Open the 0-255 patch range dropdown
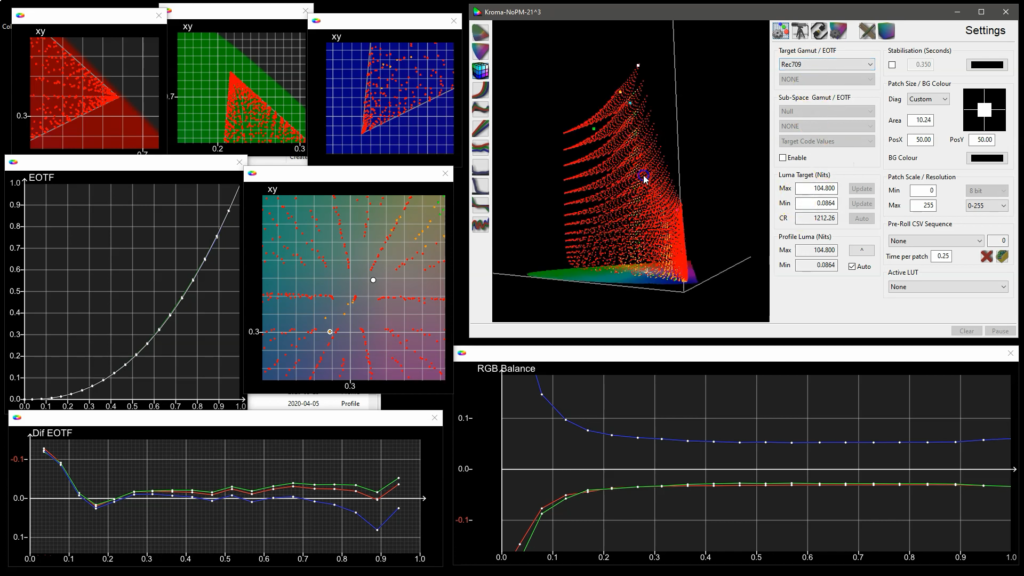 [987, 206]
